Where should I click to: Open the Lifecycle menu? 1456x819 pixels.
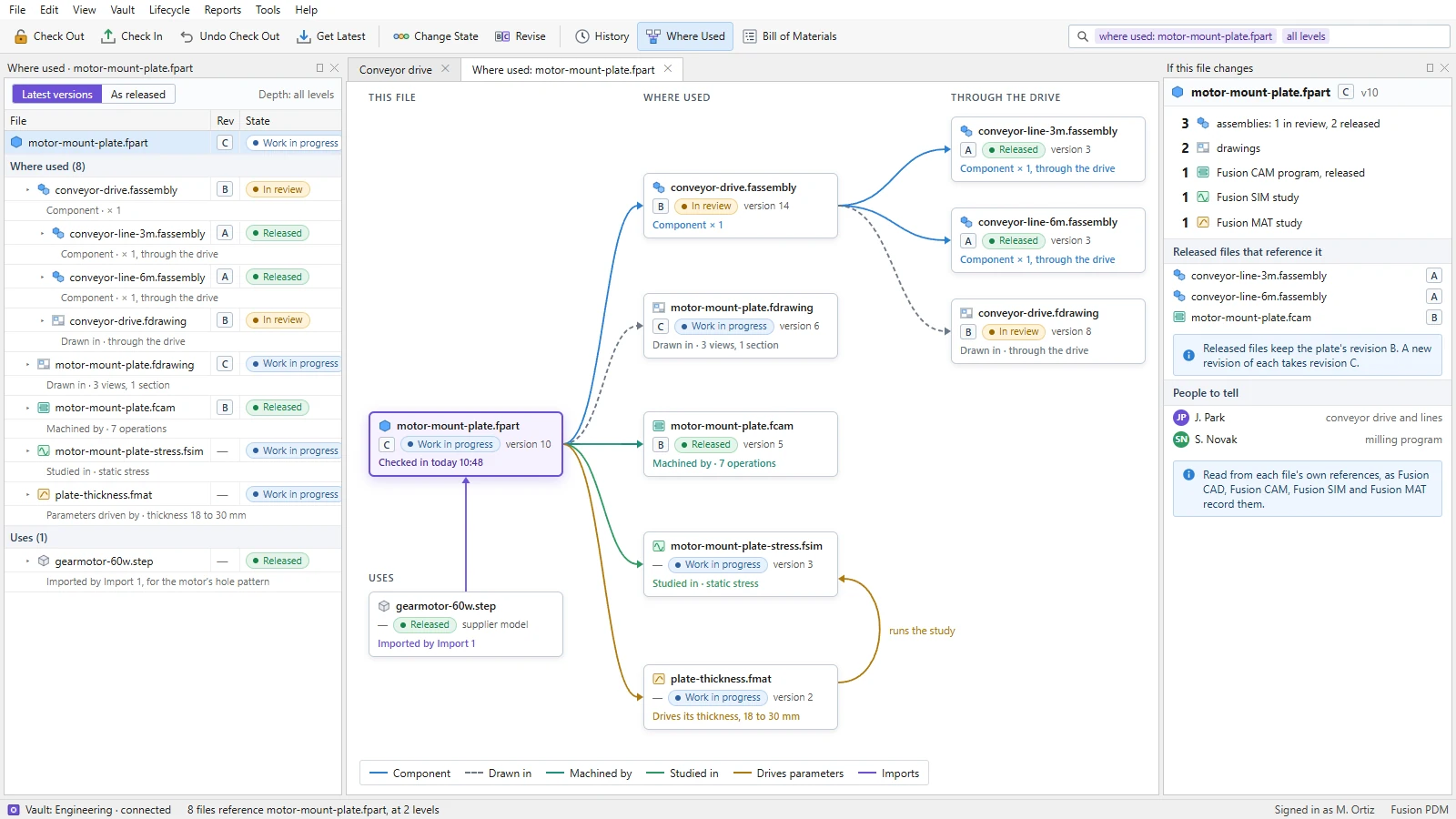point(169,10)
